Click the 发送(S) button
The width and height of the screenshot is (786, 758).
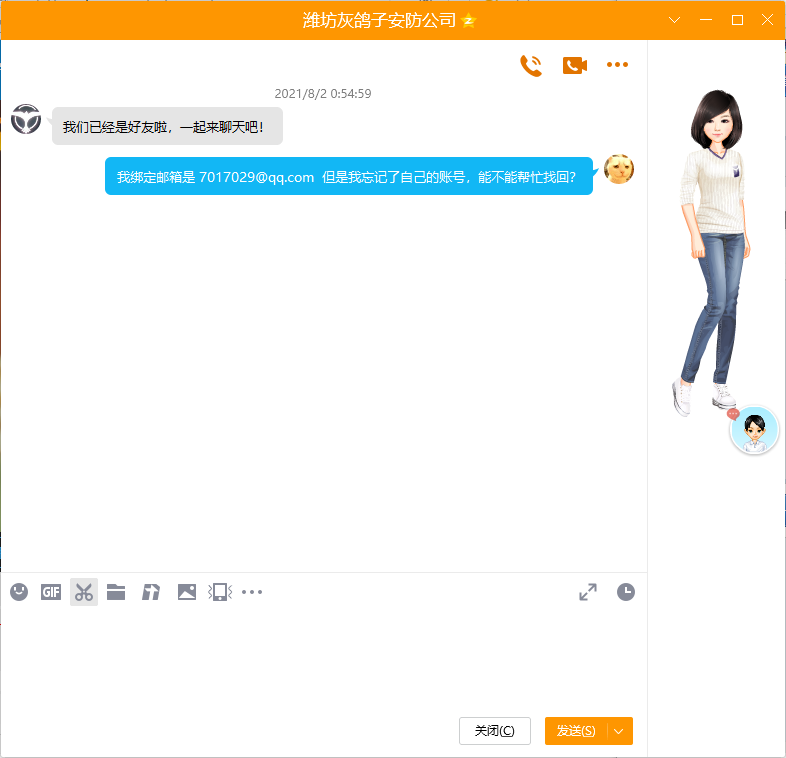576,731
